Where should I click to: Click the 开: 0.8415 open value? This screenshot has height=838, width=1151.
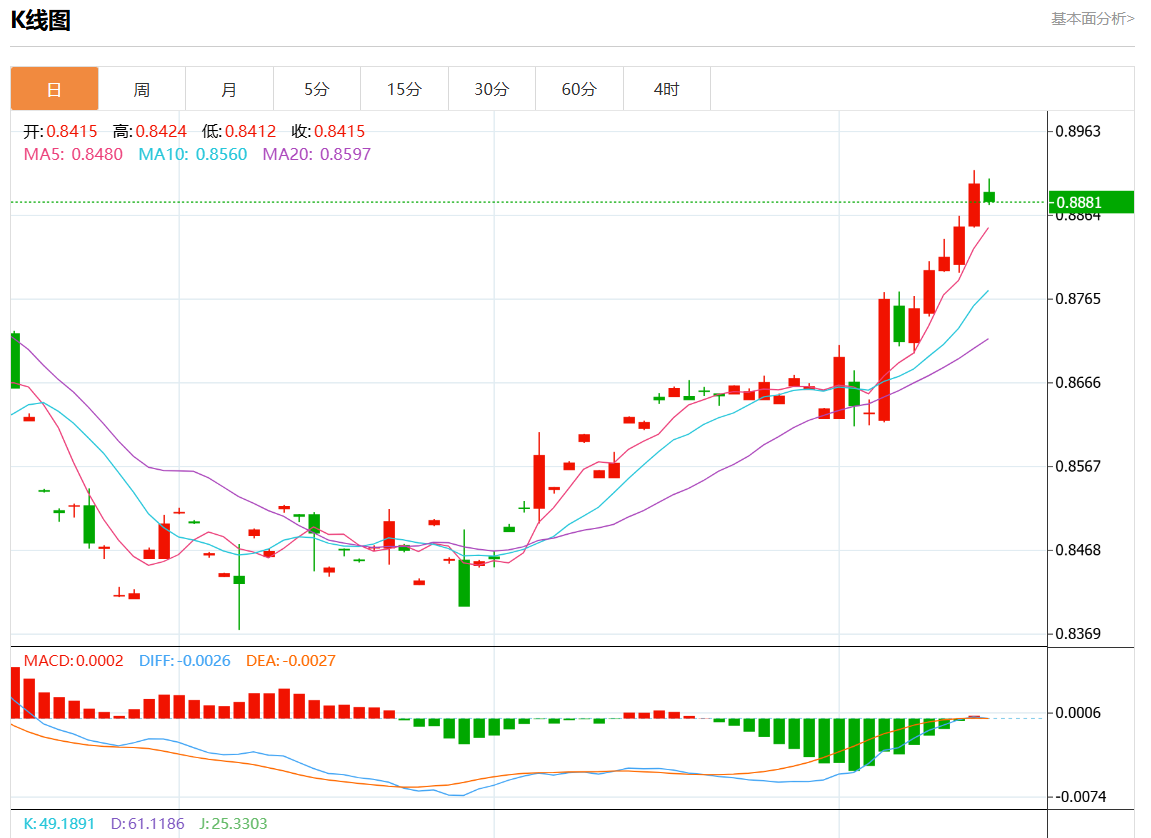click(60, 131)
